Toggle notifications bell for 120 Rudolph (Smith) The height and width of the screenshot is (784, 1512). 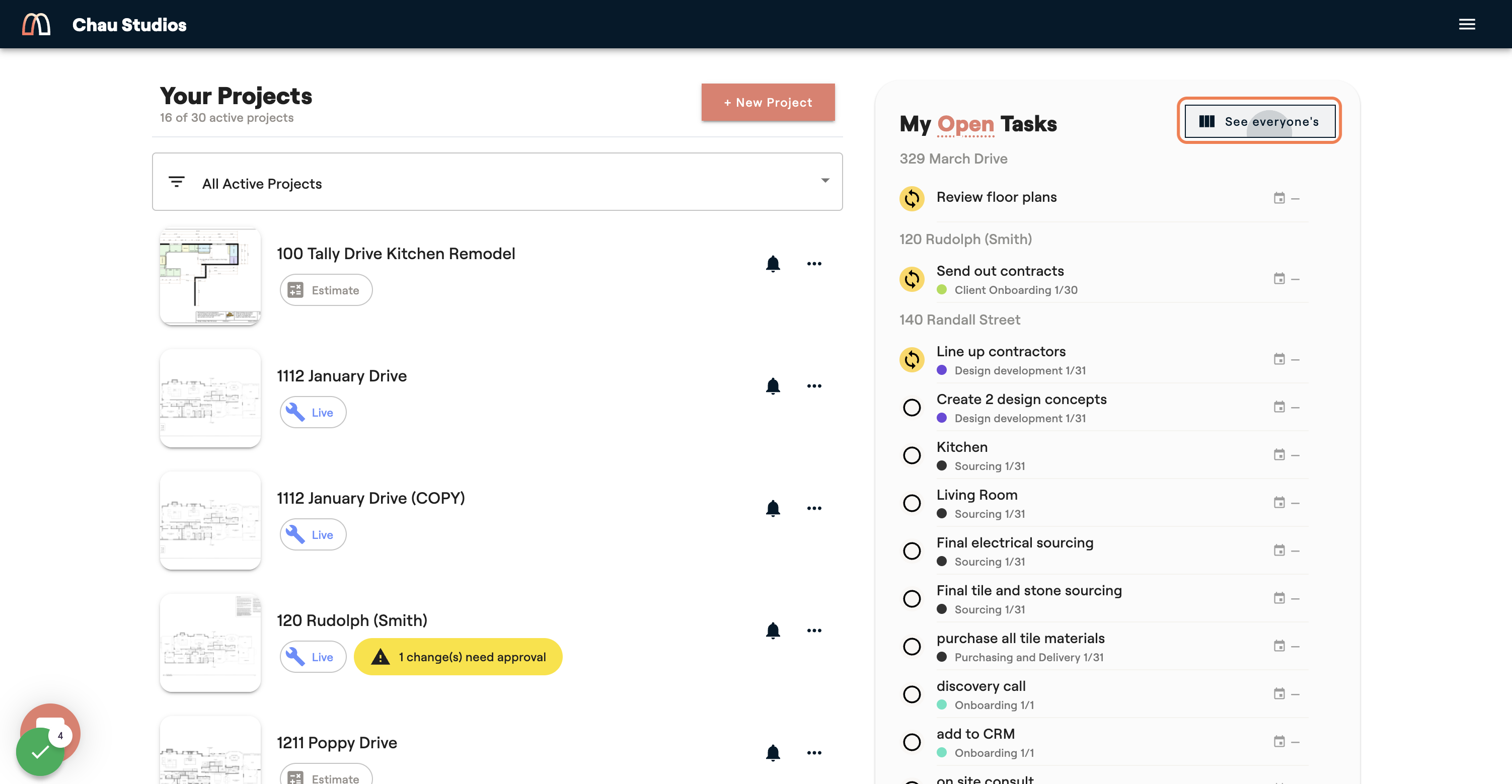(773, 630)
